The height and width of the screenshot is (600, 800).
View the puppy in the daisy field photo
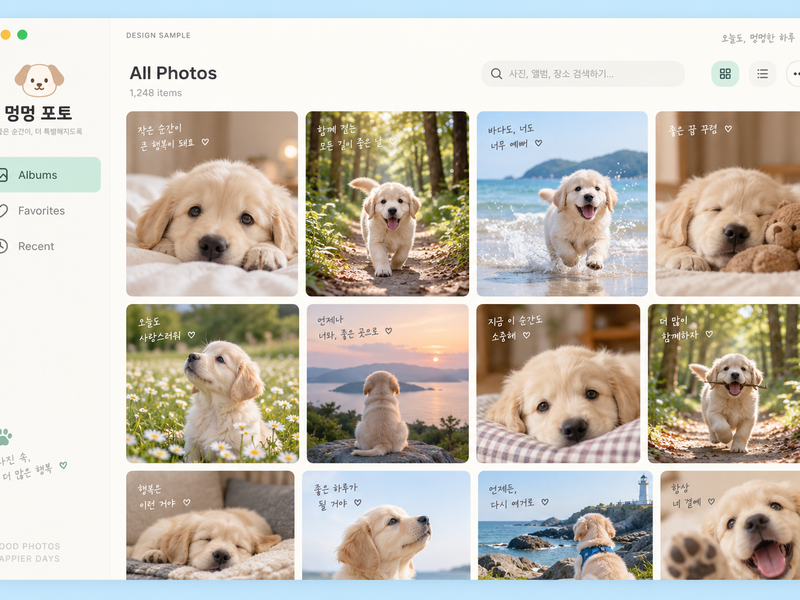pyautogui.click(x=213, y=384)
